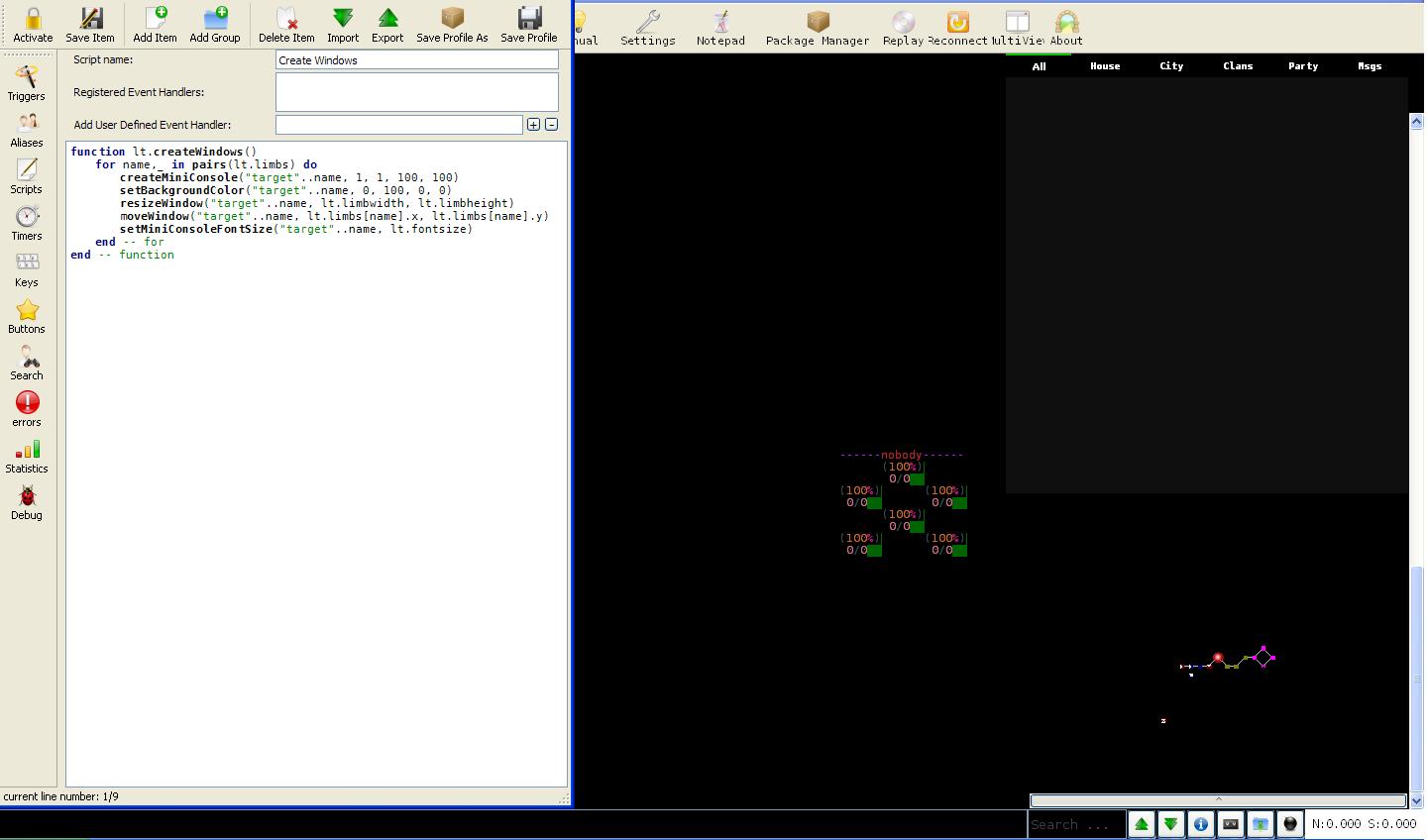Click the main window Search input field
The width and height of the screenshot is (1427, 840).
pos(1076,824)
